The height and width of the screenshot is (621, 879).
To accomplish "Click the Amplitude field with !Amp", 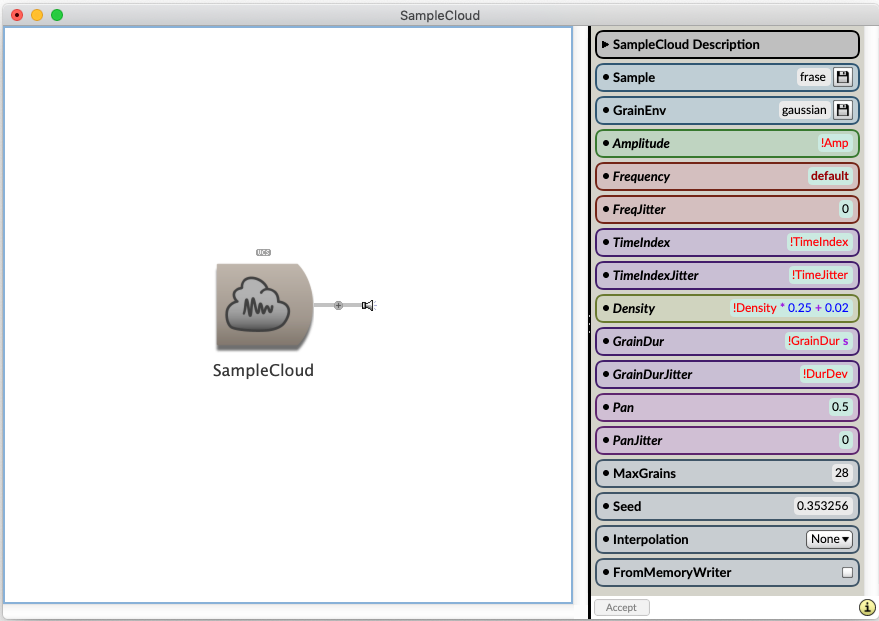I will click(833, 143).
